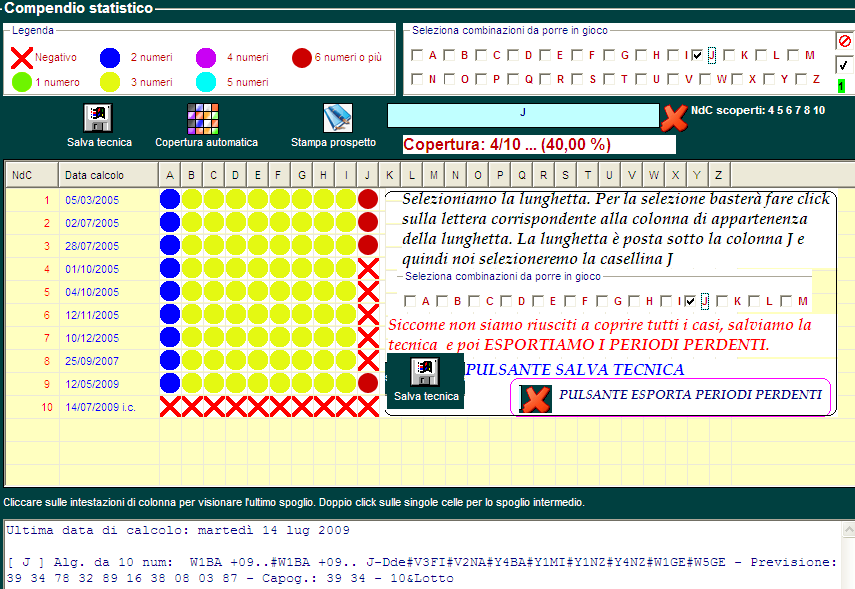855x589 pixels.
Task: Enable checkbox W in combination selector
Action: coord(705,79)
